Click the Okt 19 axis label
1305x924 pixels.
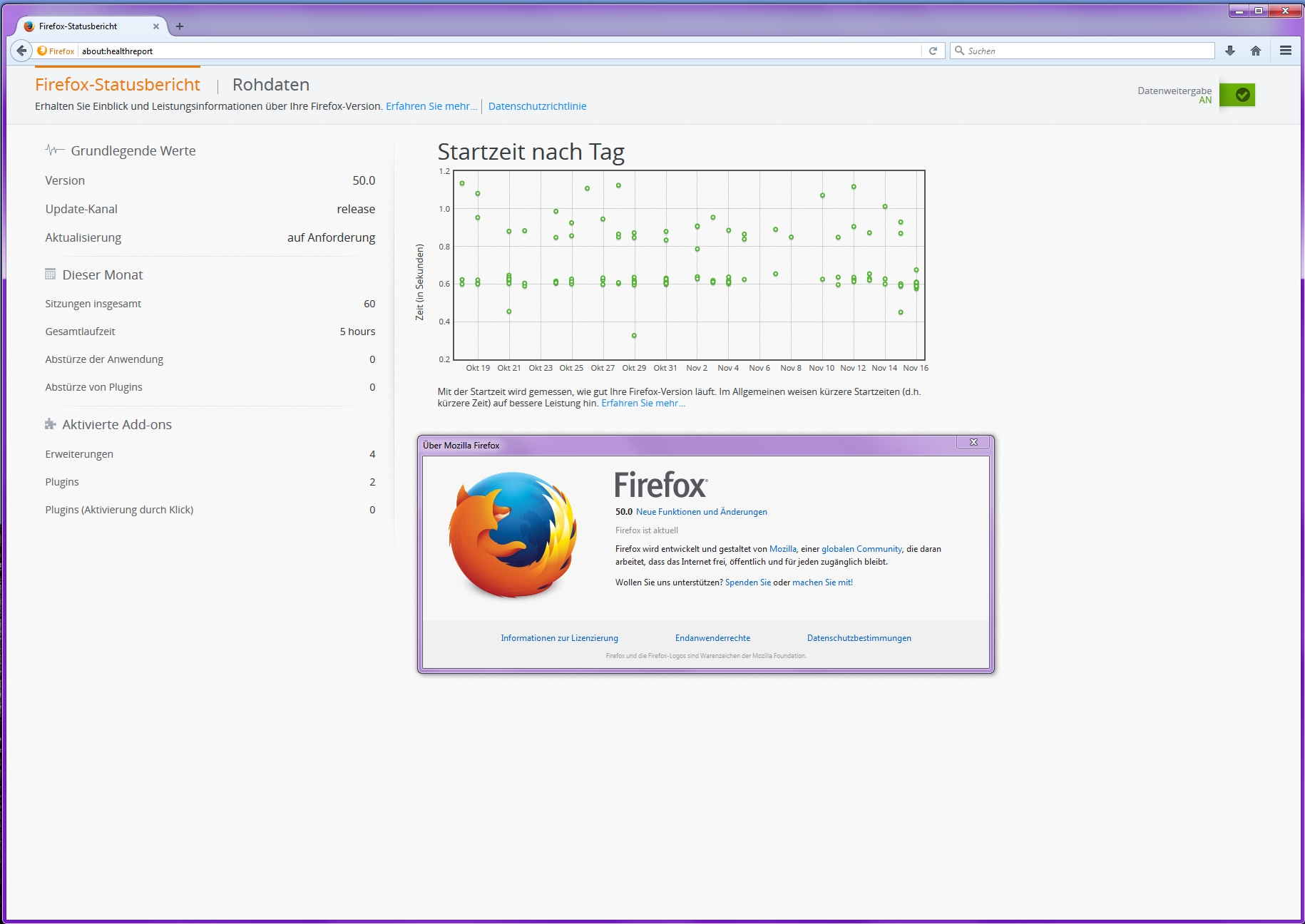(478, 368)
